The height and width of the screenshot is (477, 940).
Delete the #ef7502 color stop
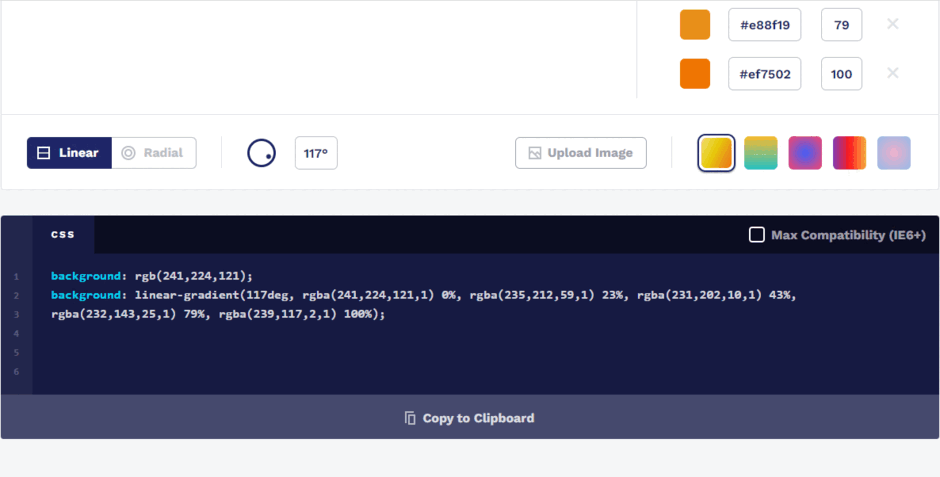coord(892,73)
